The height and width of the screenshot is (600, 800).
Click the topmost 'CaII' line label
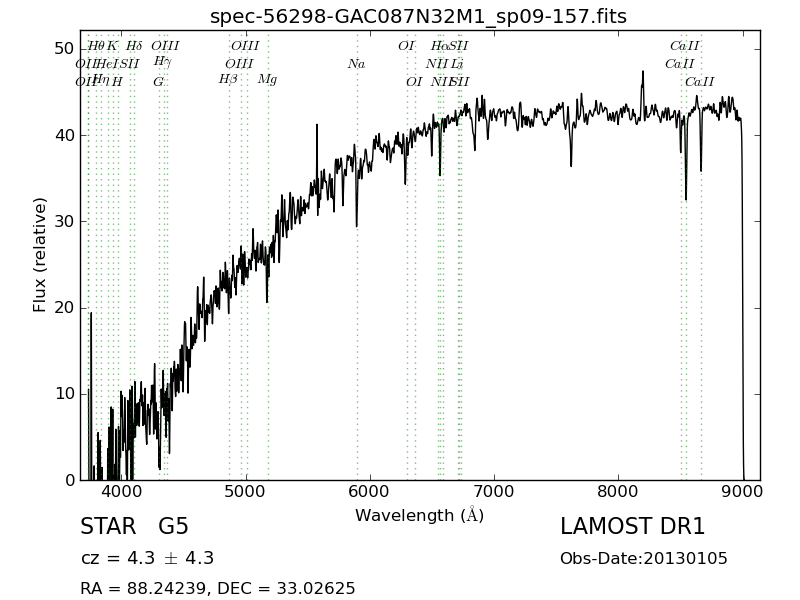pyautogui.click(x=685, y=46)
